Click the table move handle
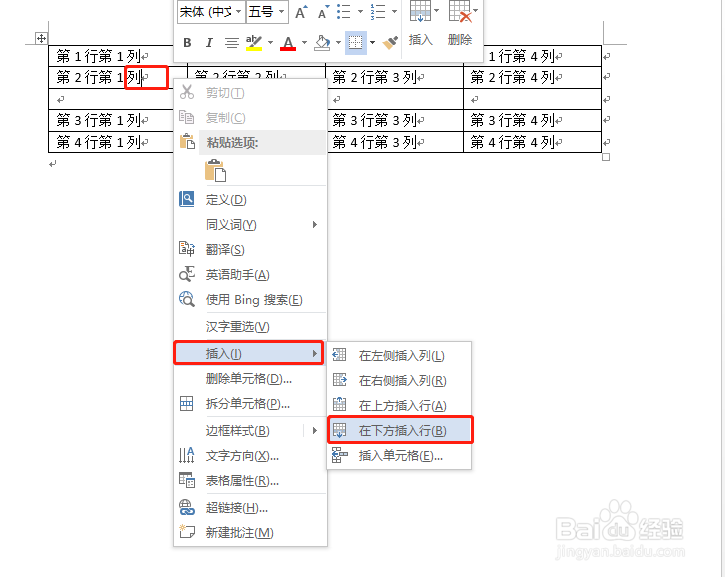 tap(41, 38)
